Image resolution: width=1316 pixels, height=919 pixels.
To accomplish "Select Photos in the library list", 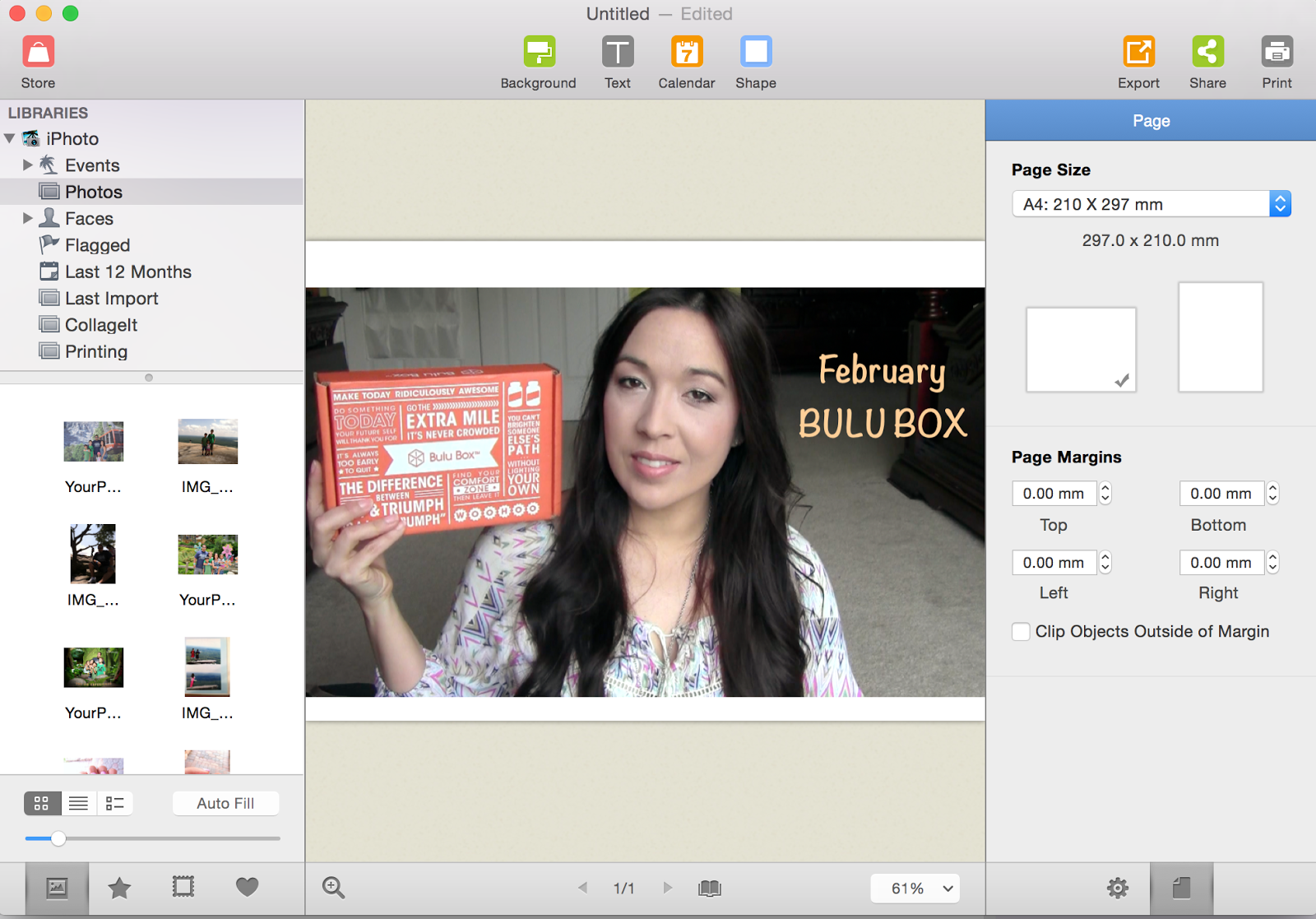I will click(151, 192).
